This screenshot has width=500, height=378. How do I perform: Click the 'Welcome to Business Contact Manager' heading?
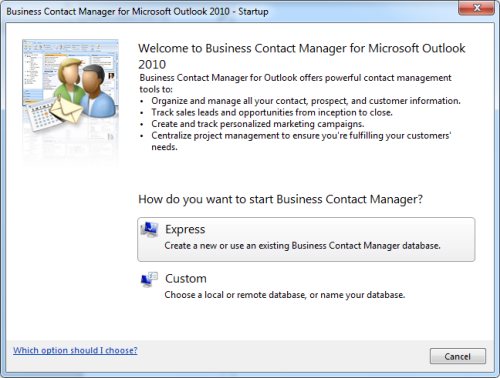pyautogui.click(x=302, y=56)
